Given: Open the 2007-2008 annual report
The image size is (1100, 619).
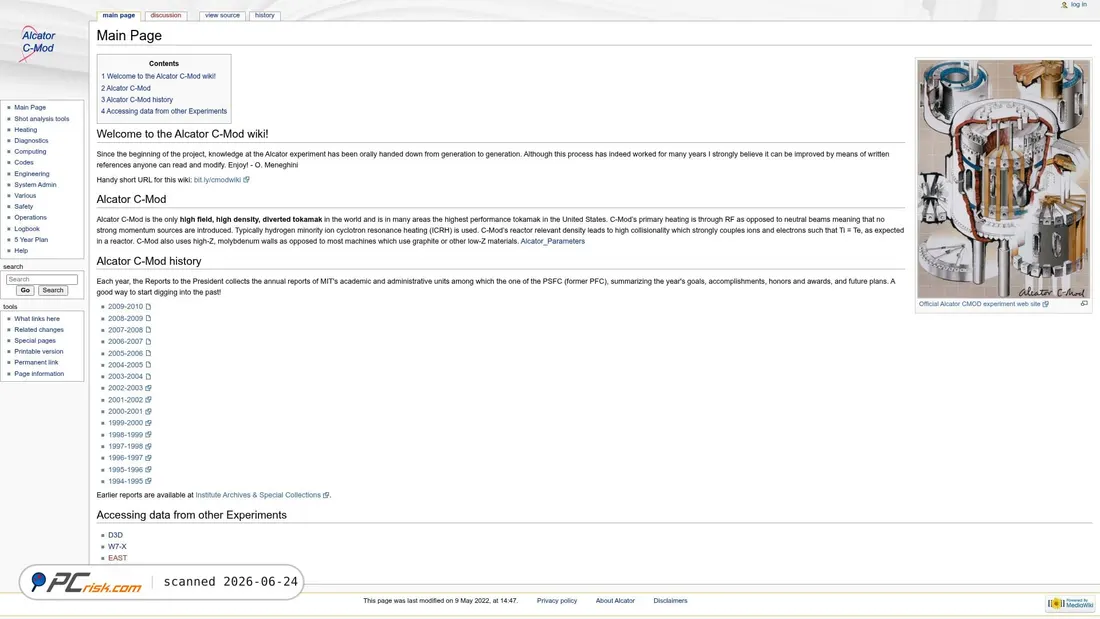Looking at the screenshot, I should coord(125,330).
